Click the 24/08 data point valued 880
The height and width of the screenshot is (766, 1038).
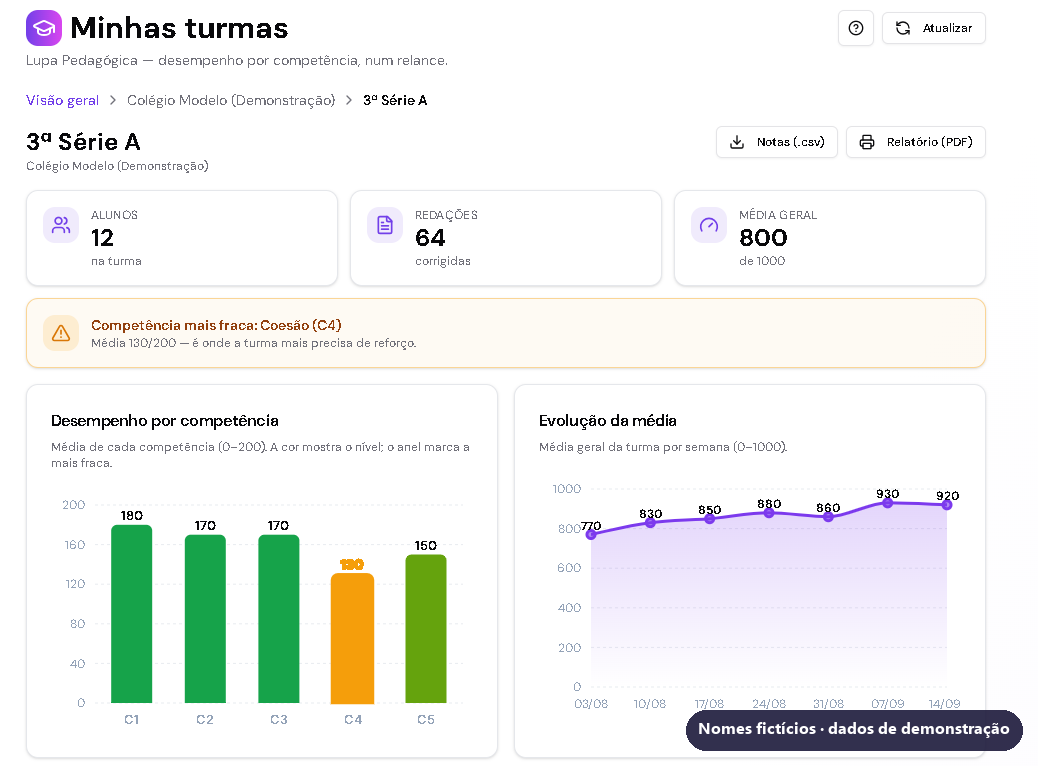(x=769, y=512)
